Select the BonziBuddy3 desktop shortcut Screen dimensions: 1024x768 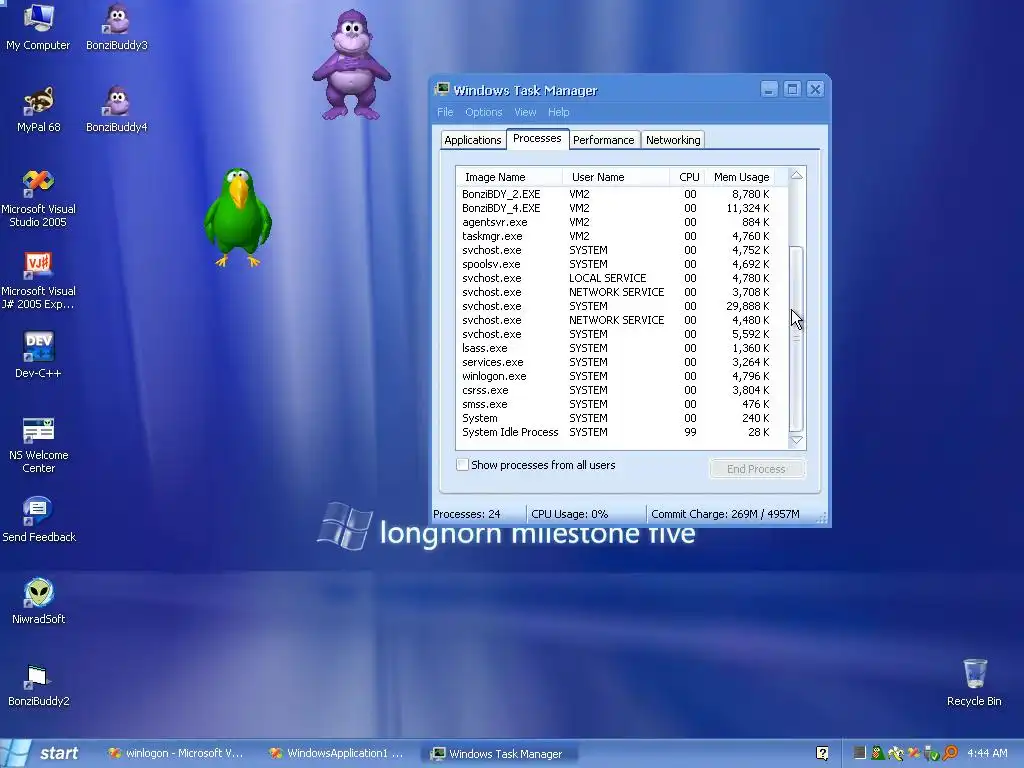117,27
